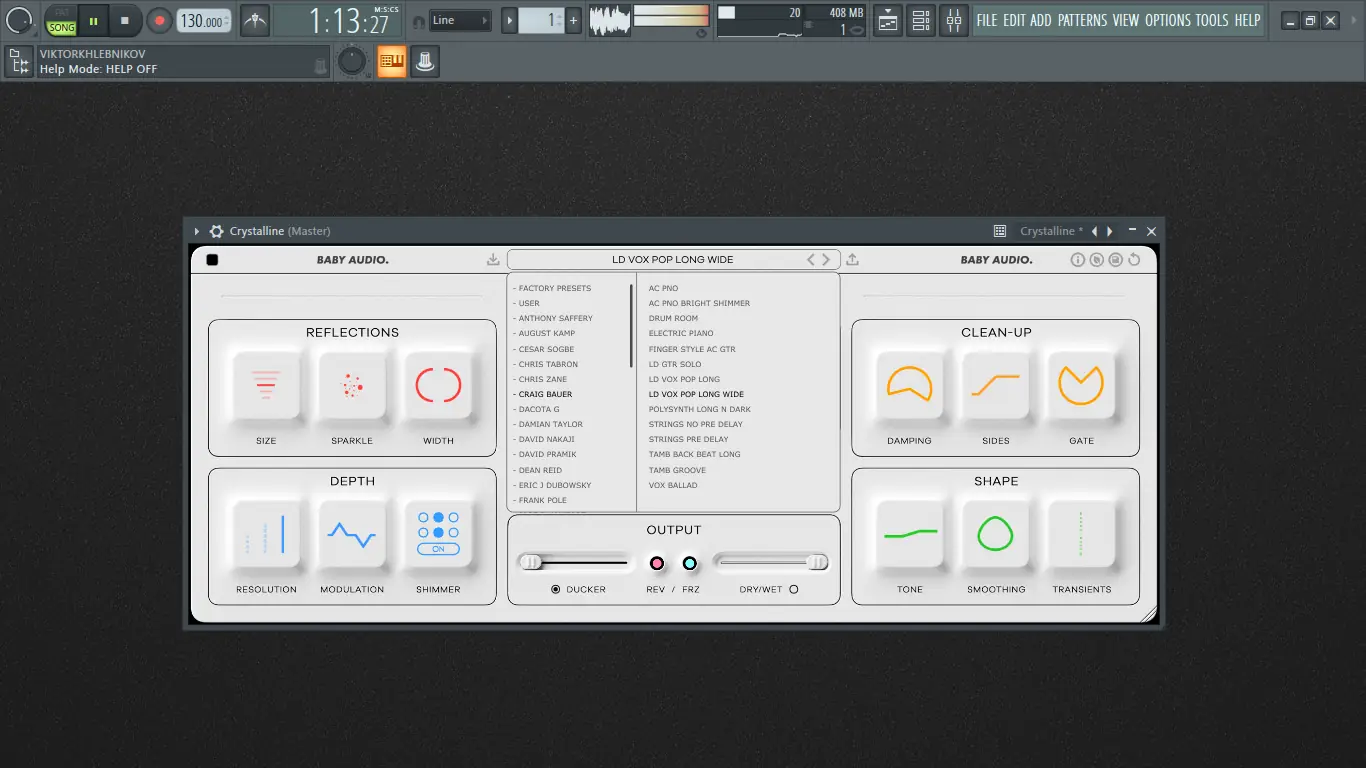Select the Width control icon
Viewport: 1366px width, 768px height.
pyautogui.click(x=438, y=385)
